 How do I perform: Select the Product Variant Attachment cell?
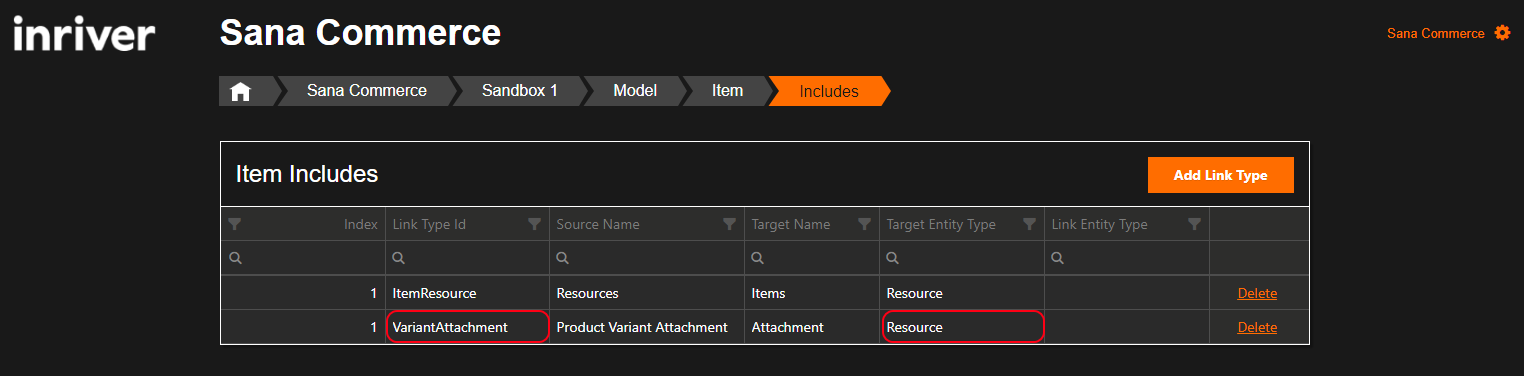pyautogui.click(x=647, y=327)
